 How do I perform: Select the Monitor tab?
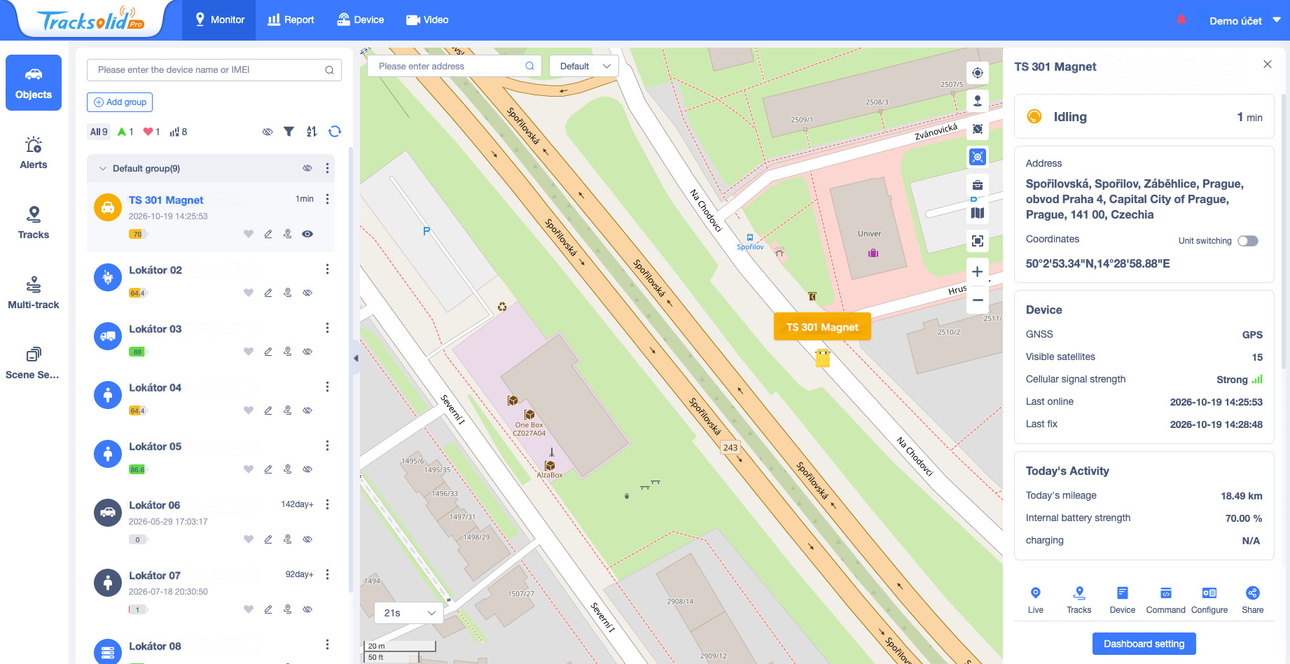220,20
